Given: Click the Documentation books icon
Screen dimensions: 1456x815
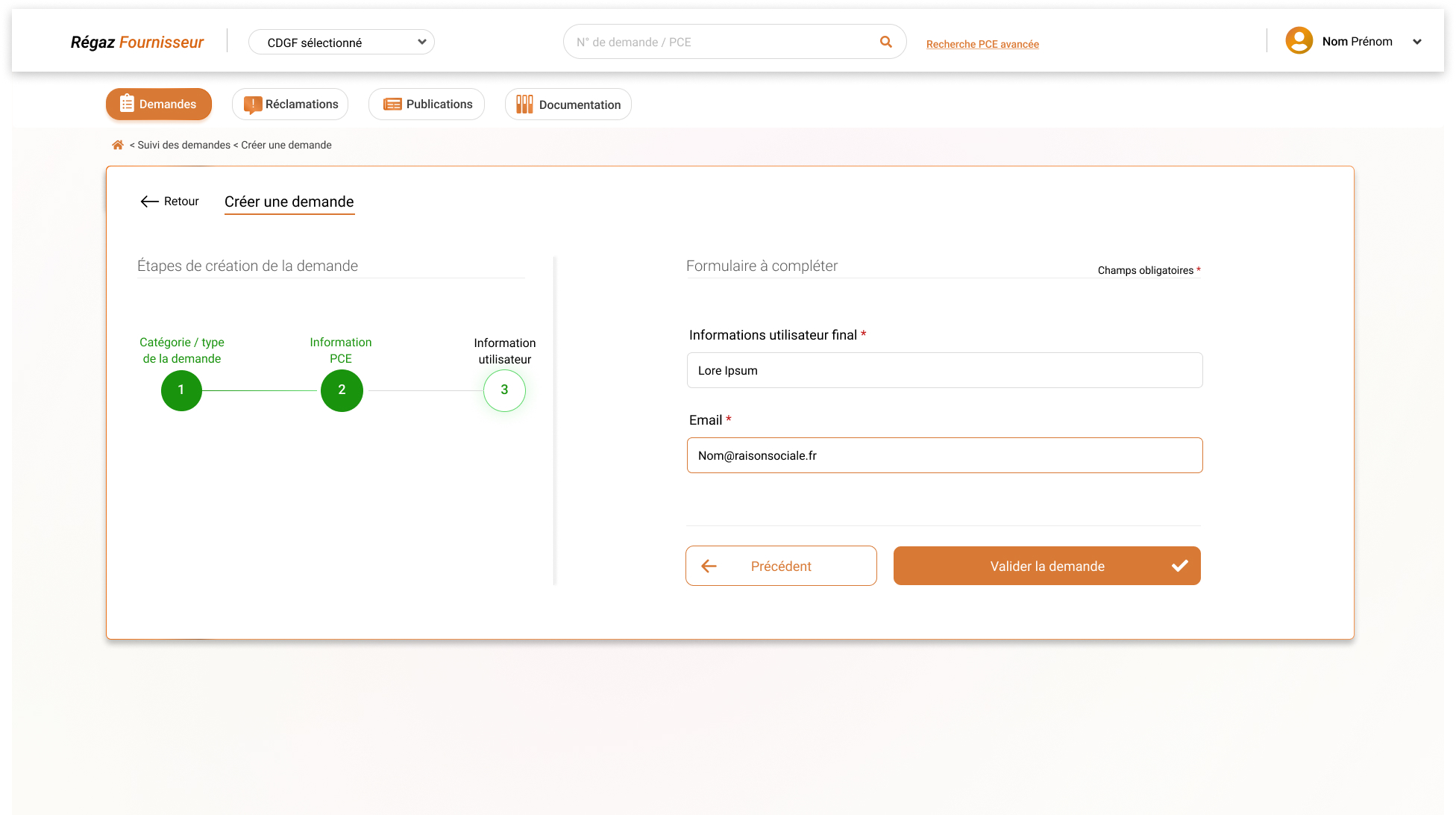Looking at the screenshot, I should click(524, 104).
